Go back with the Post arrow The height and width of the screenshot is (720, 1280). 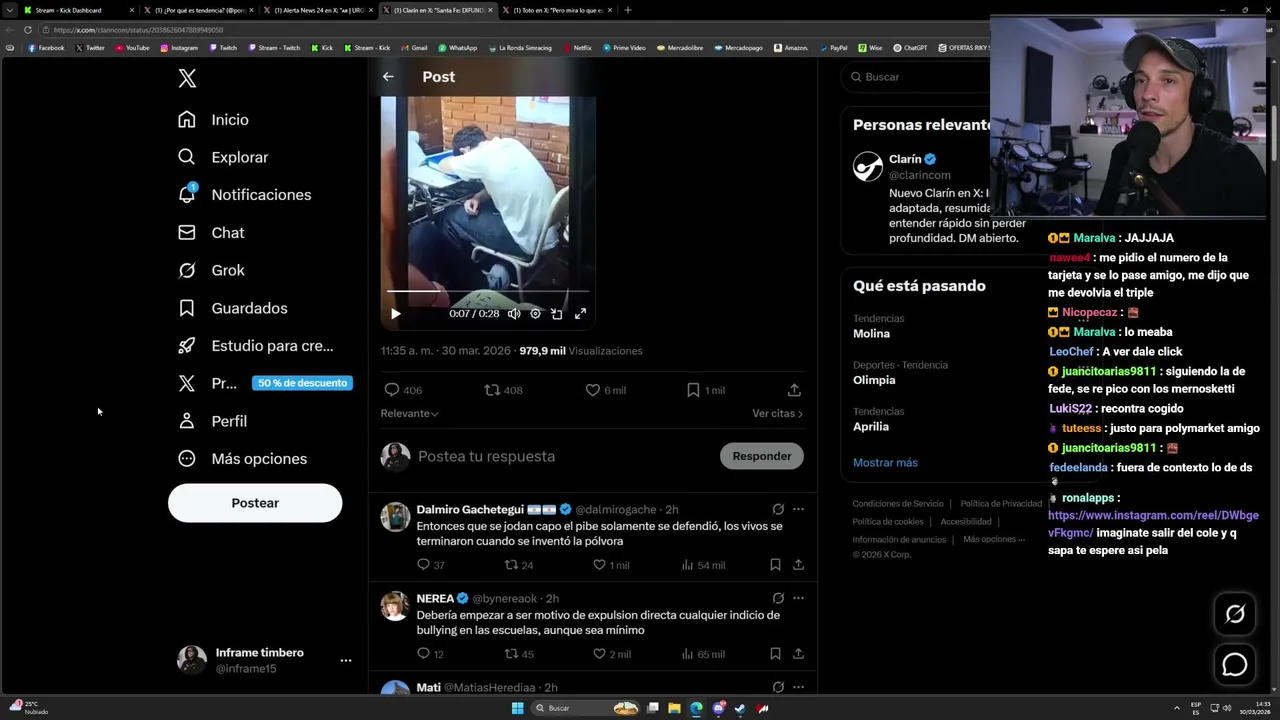[x=388, y=76]
